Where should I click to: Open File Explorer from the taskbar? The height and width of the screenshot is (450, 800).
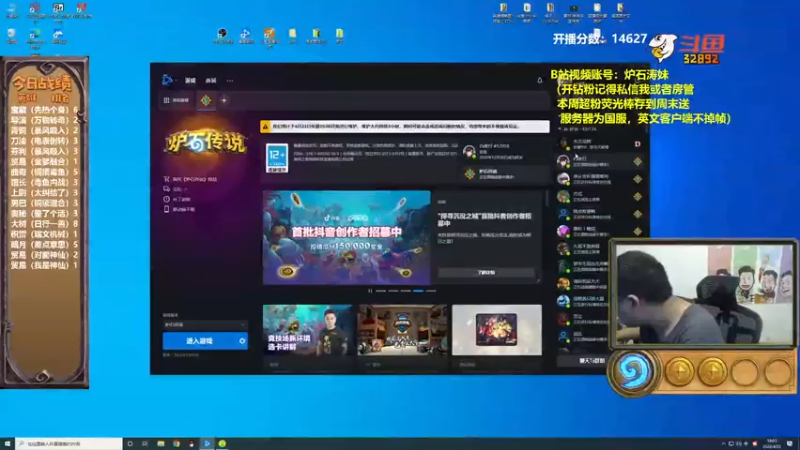(161, 444)
